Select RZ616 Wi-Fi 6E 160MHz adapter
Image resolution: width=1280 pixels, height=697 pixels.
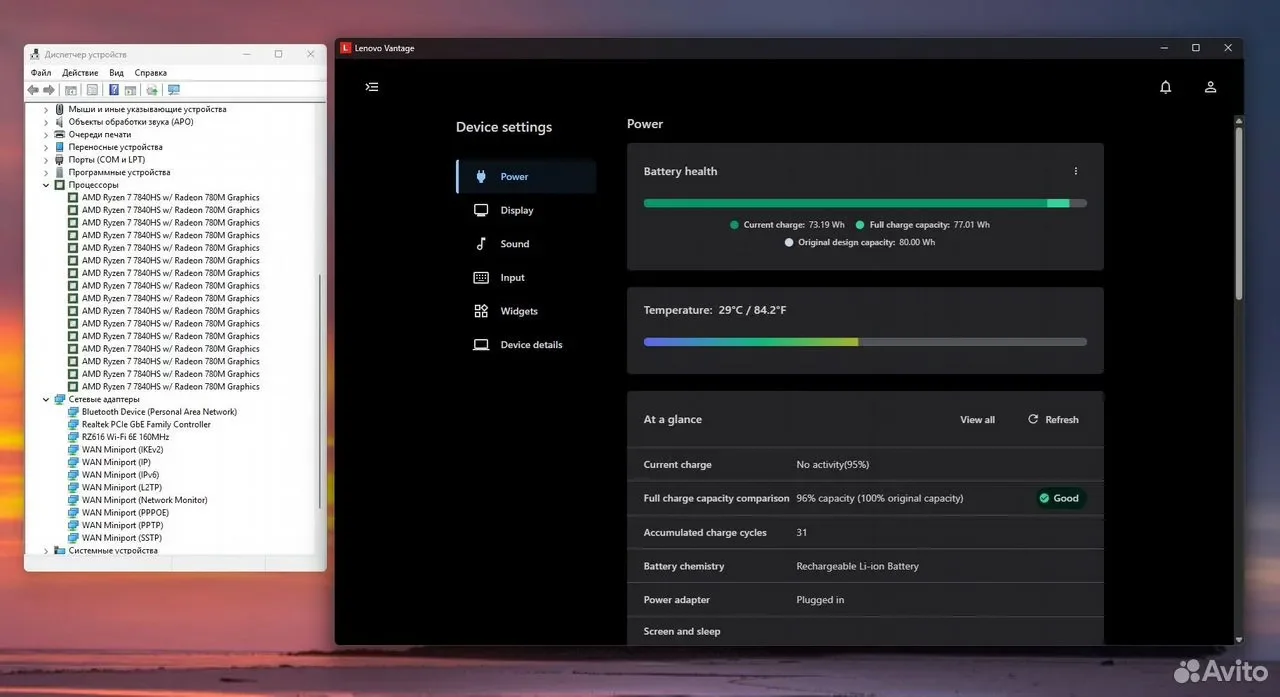tap(125, 437)
